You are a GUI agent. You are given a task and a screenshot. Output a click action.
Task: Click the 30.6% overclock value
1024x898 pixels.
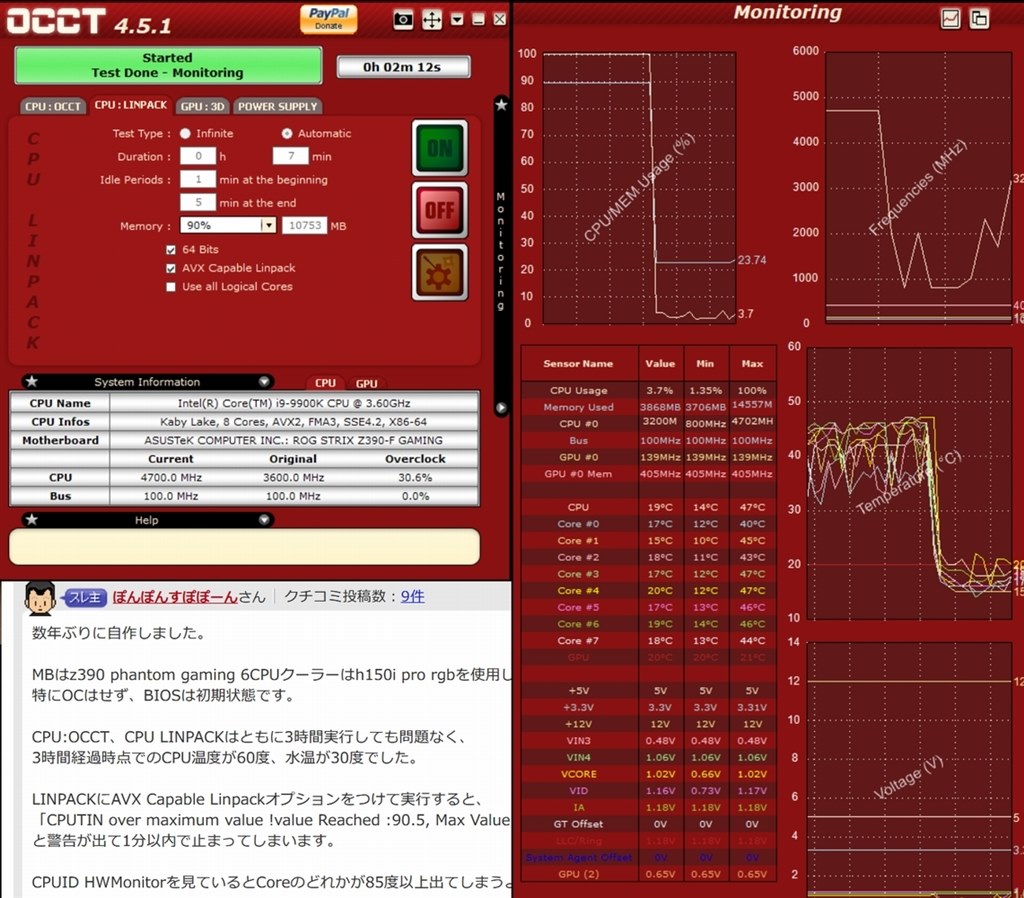[415, 477]
